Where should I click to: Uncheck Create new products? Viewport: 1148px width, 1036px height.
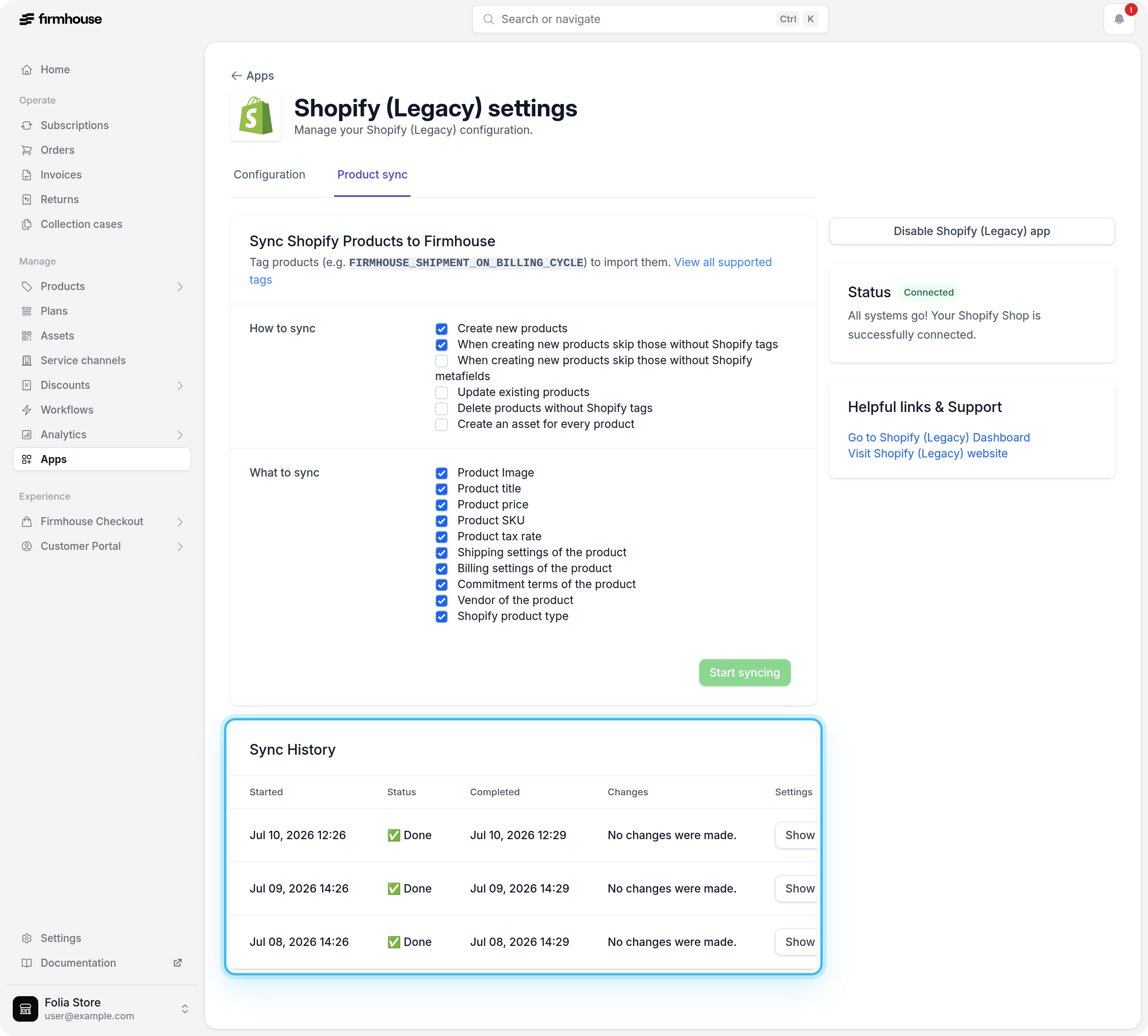pos(441,329)
